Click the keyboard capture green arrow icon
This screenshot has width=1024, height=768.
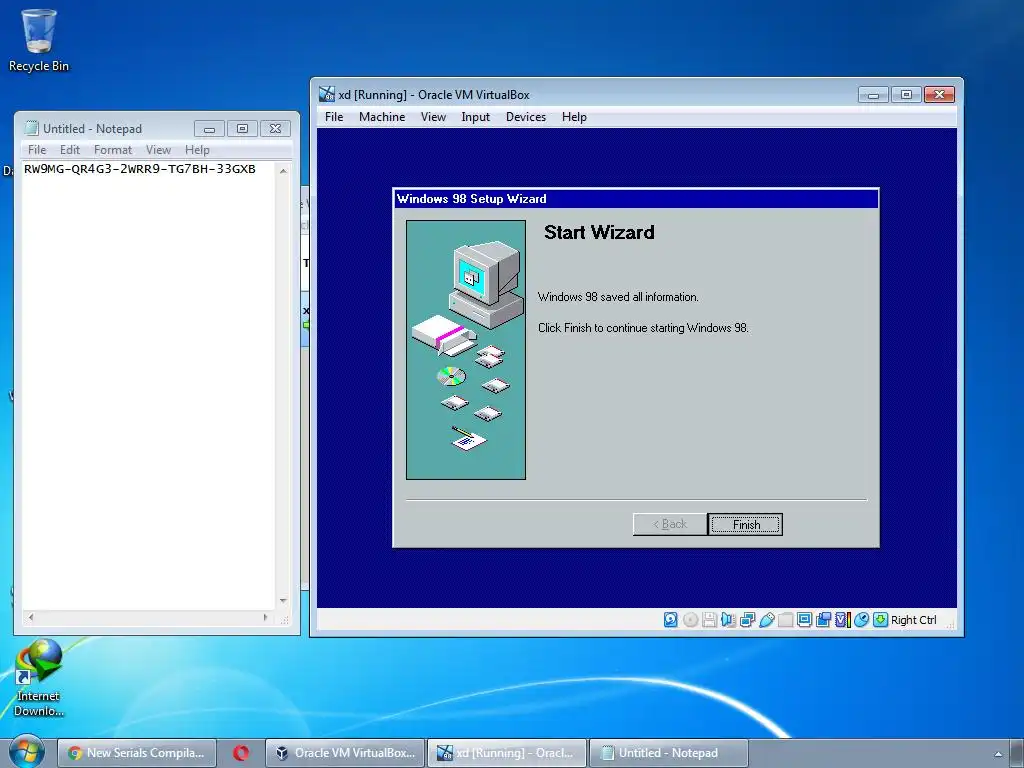pos(880,620)
